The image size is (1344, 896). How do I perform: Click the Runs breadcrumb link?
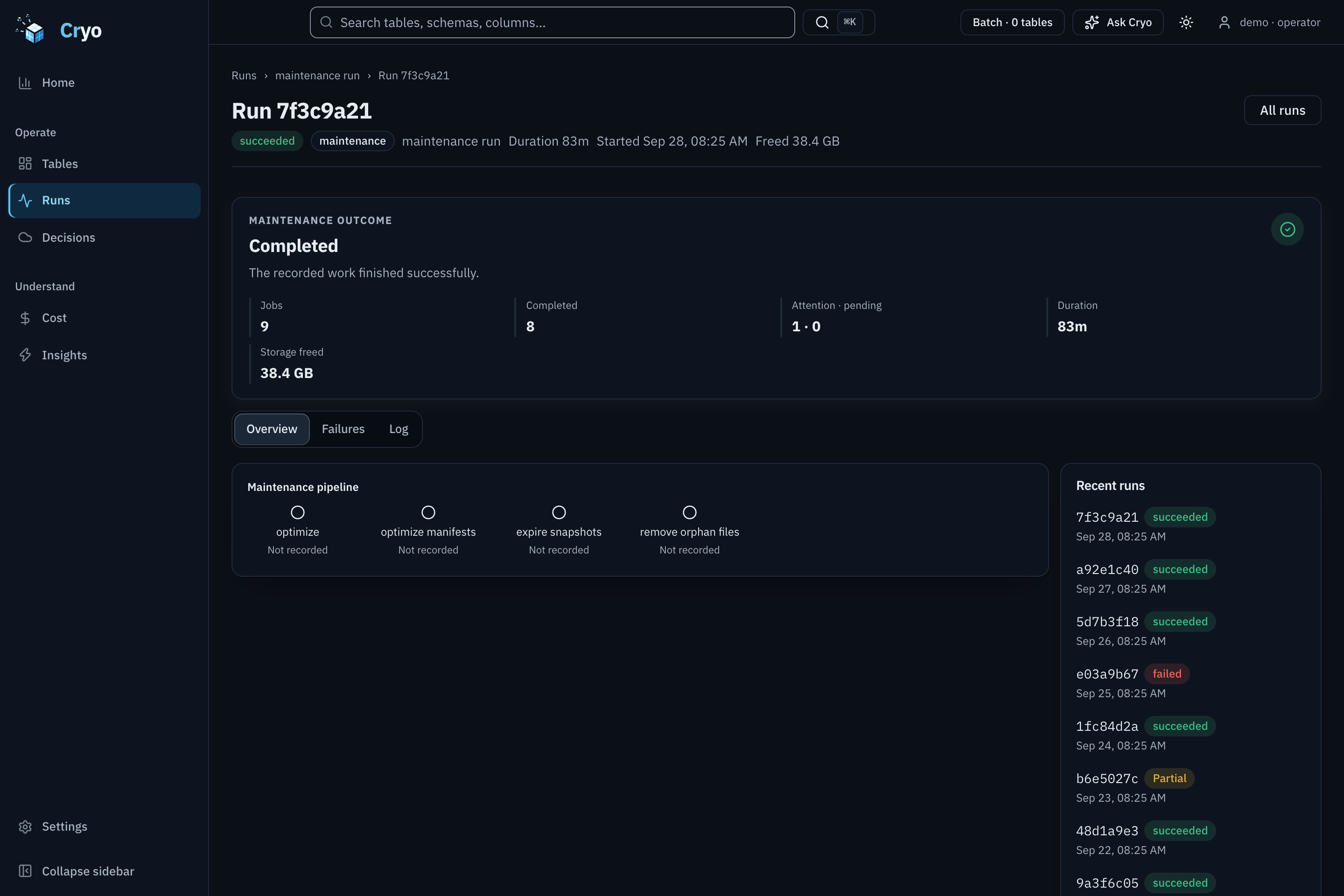point(244,76)
